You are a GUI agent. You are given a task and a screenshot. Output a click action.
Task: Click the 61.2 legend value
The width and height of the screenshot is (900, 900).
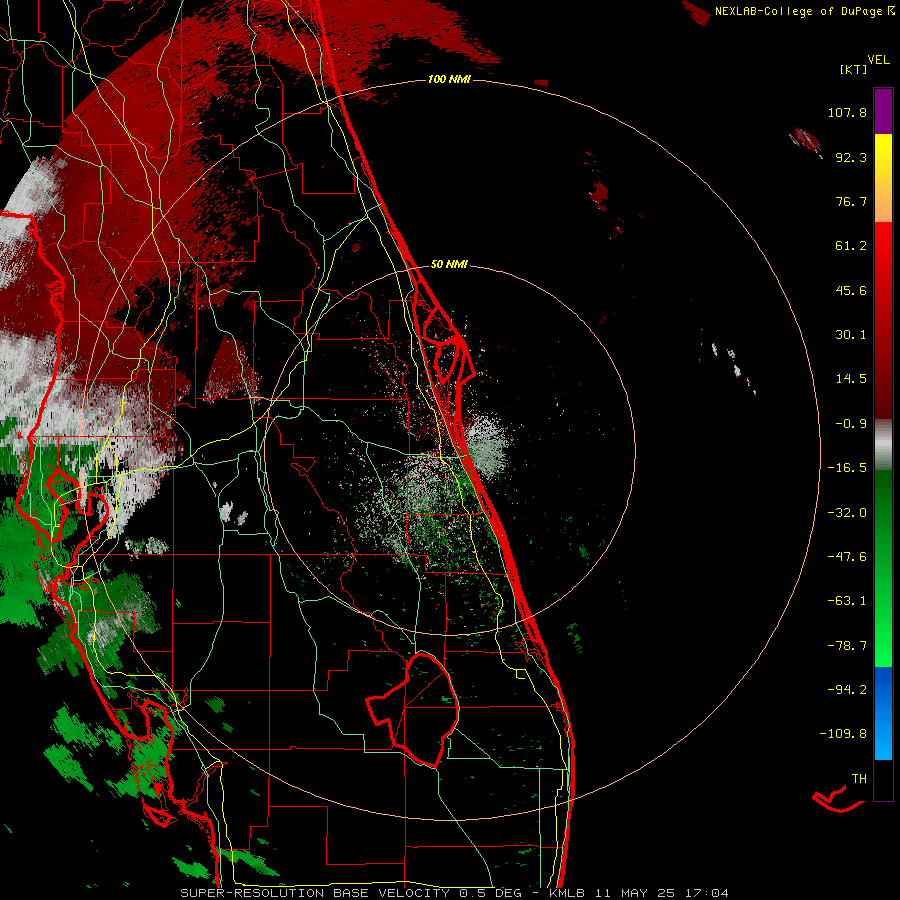(x=851, y=246)
